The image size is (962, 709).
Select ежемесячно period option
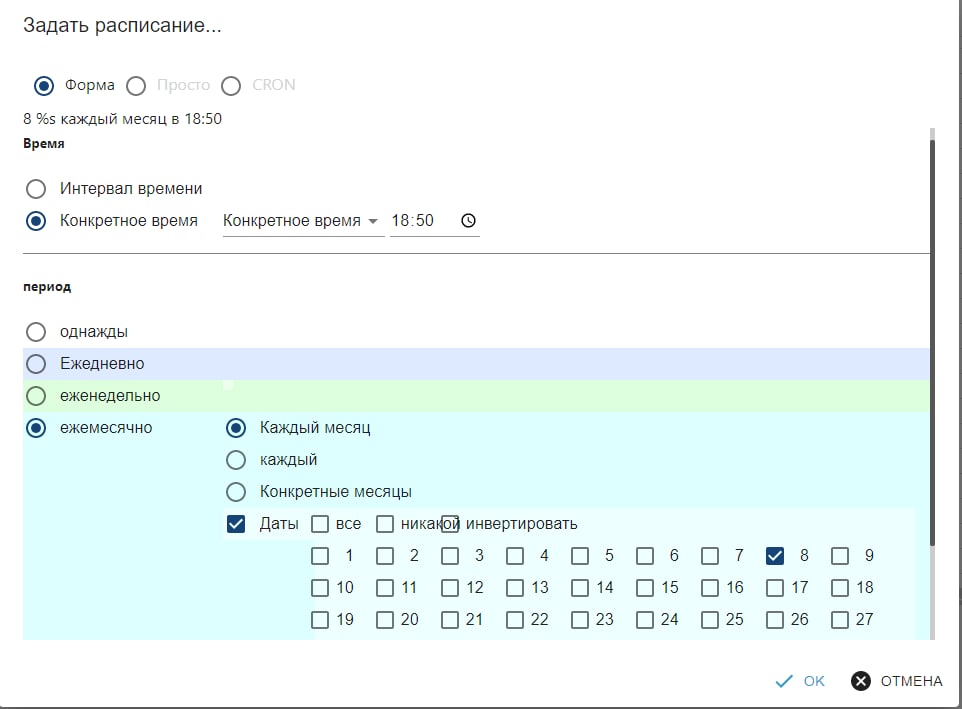pyautogui.click(x=36, y=427)
